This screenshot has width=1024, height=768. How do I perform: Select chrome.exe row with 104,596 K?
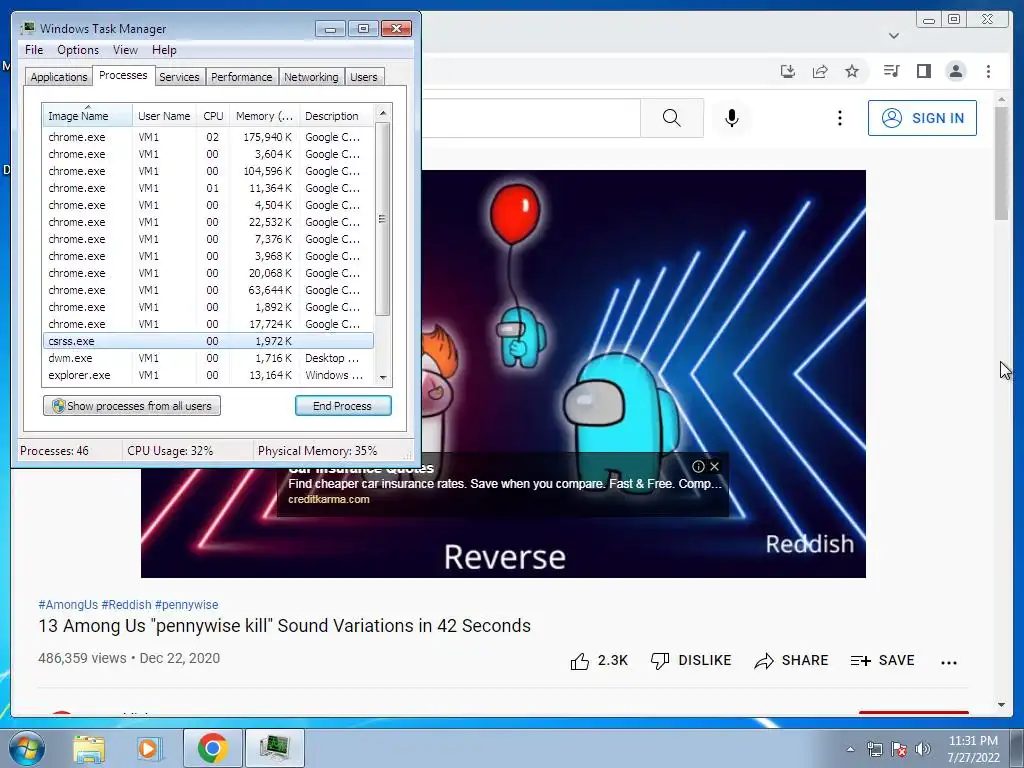208,171
